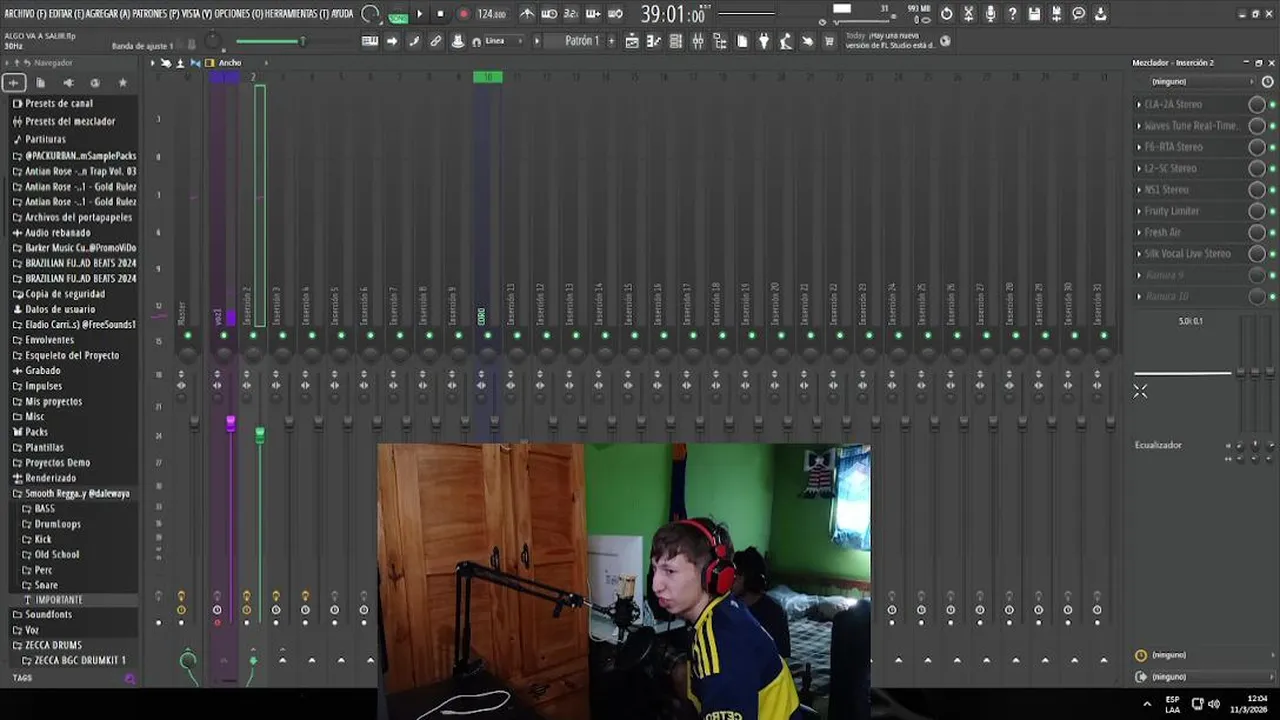Open the Línea snap dropdown
The width and height of the screenshot is (1280, 720).
pos(506,41)
